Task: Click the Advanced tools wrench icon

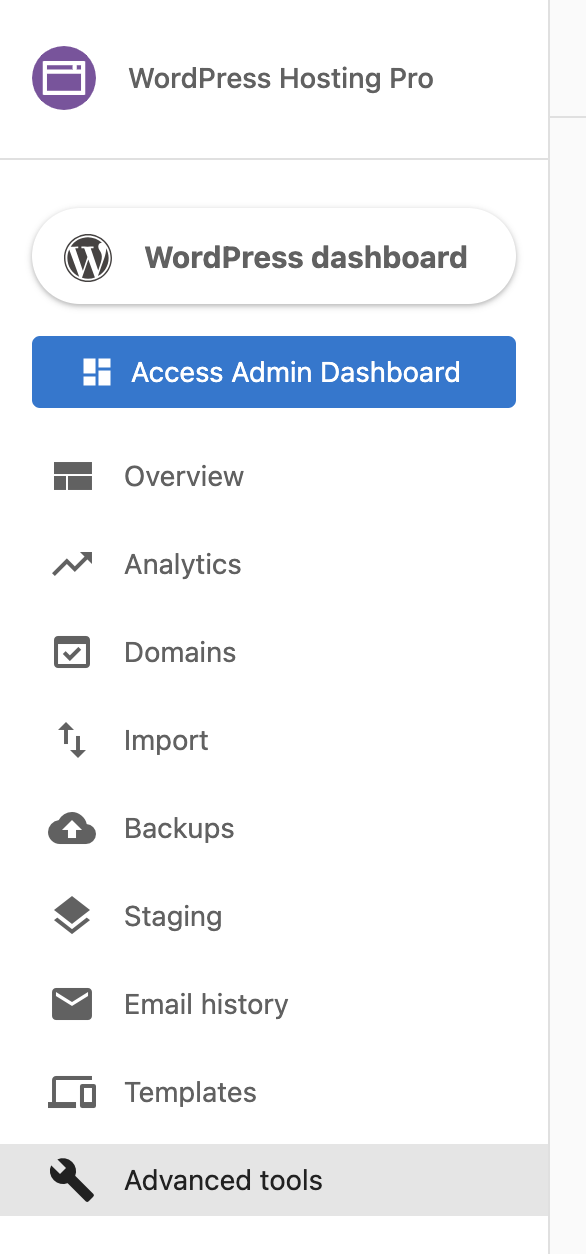Action: pyautogui.click(x=72, y=1180)
